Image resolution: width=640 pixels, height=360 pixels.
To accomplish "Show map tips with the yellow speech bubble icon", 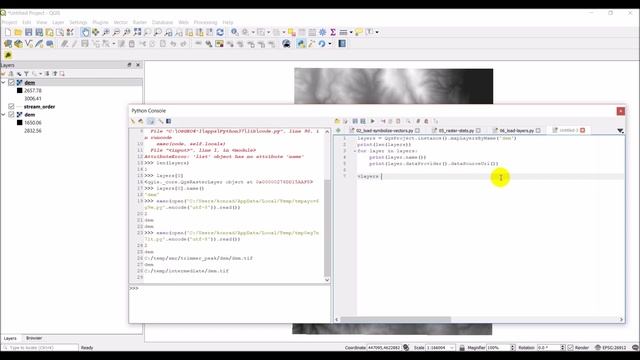I will pos(358,32).
